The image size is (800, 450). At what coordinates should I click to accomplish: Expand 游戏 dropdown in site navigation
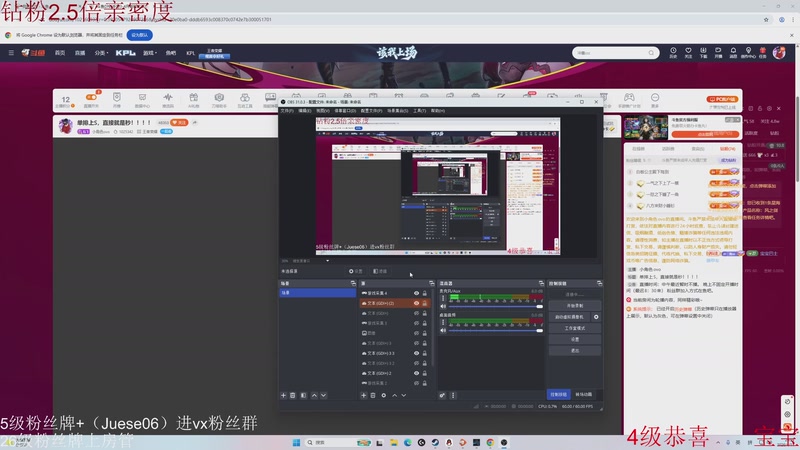tap(149, 53)
